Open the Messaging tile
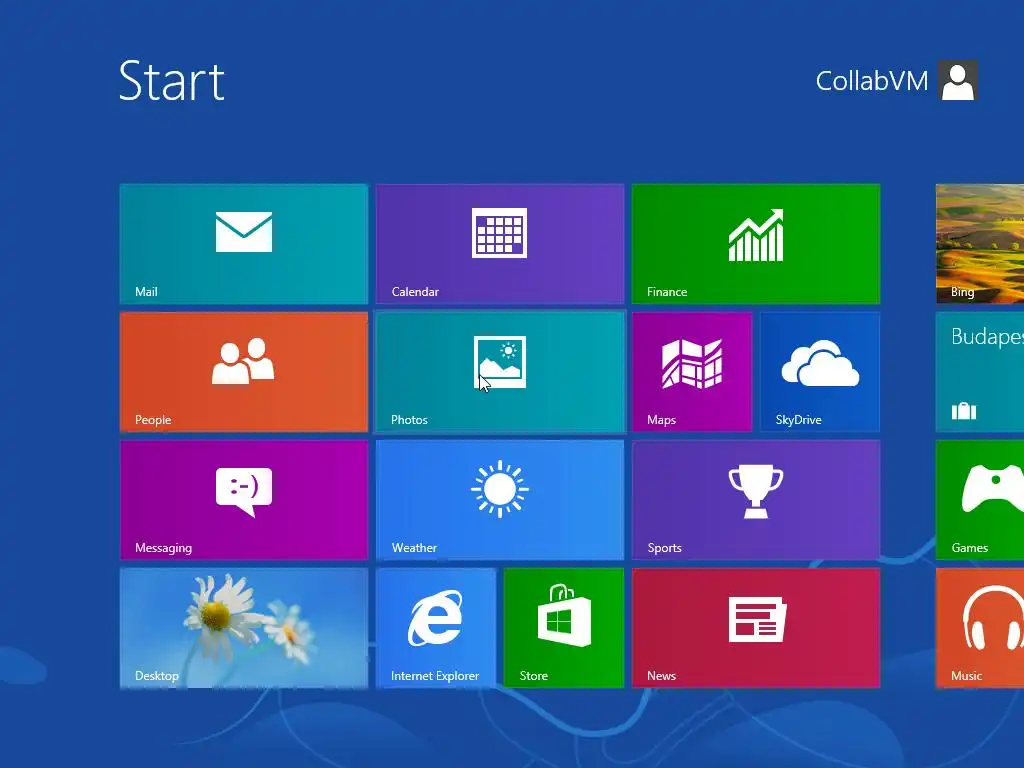 click(244, 500)
